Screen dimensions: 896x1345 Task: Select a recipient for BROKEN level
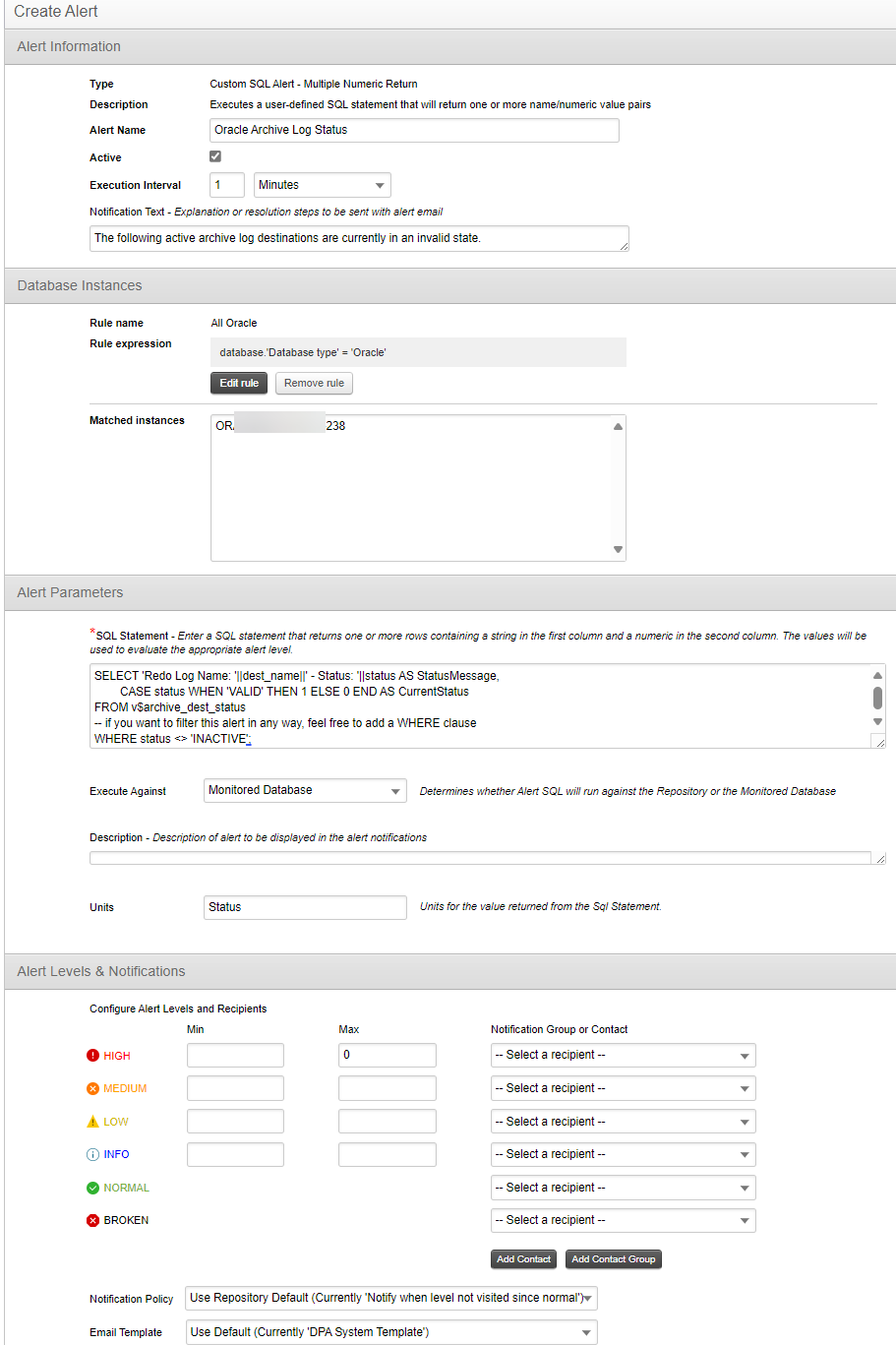point(624,1220)
